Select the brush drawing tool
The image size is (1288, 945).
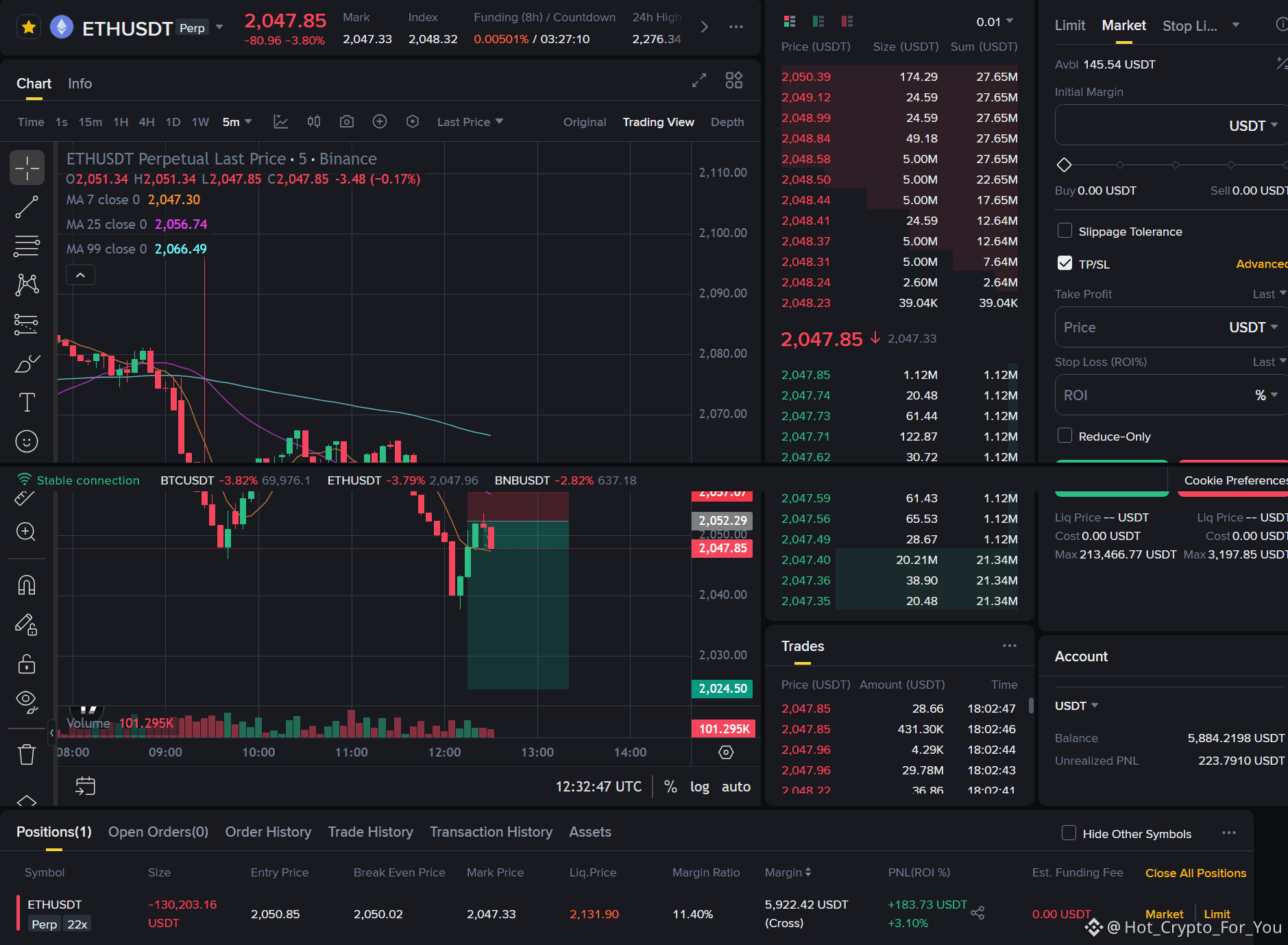click(27, 364)
